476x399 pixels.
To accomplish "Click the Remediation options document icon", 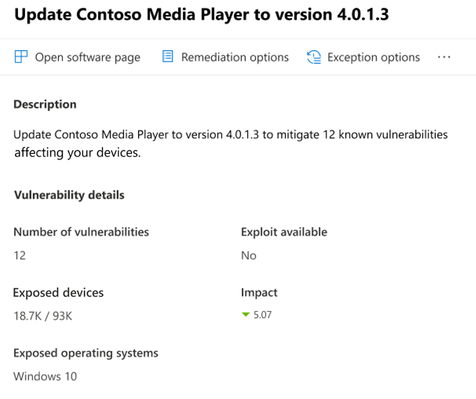I will point(168,56).
